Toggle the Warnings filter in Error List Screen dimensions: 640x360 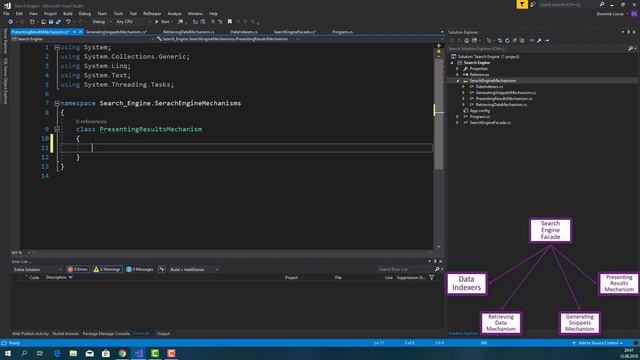107,269
